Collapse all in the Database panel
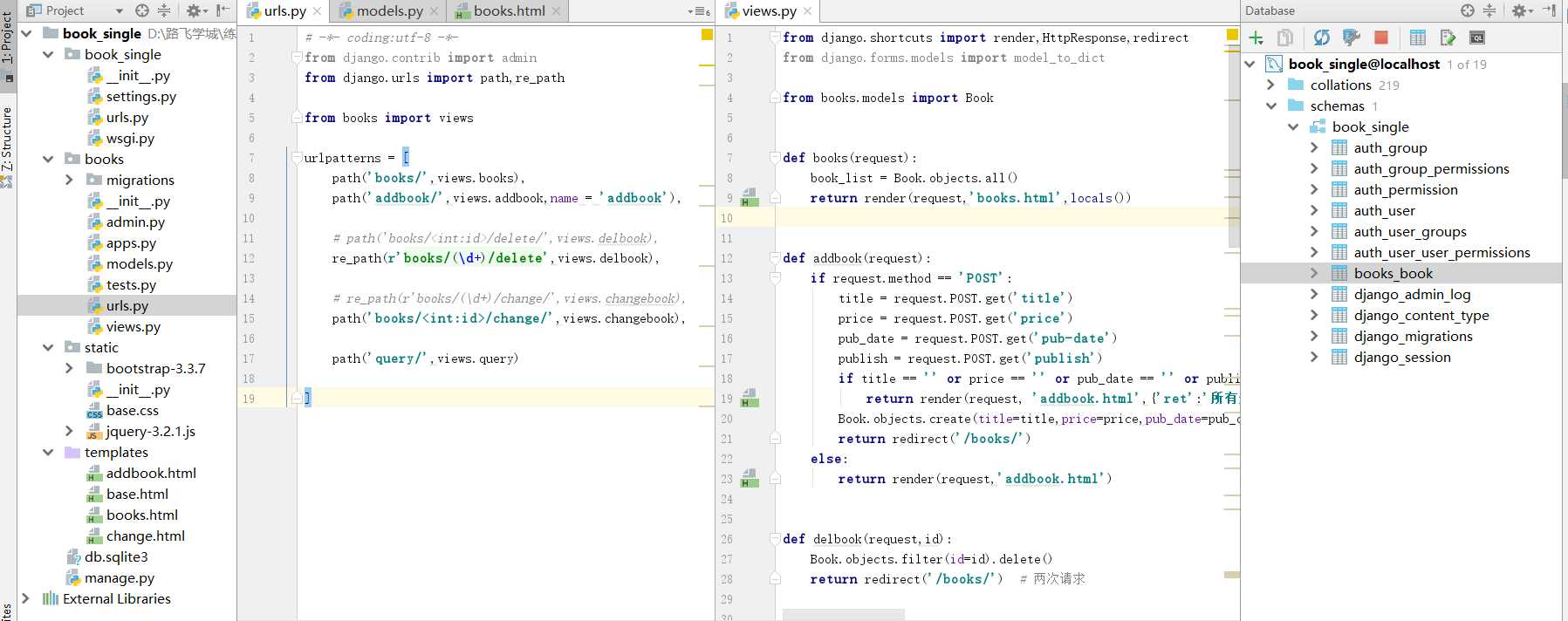 click(x=1489, y=10)
